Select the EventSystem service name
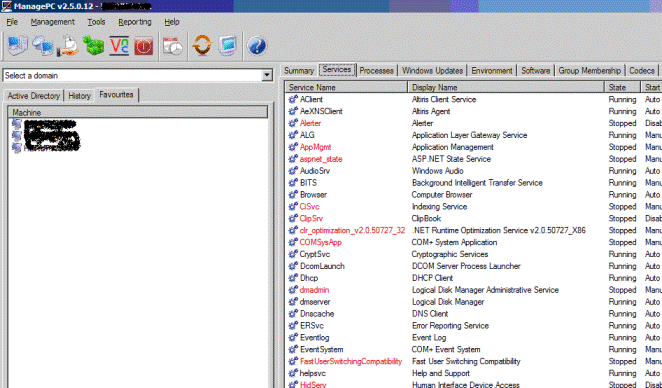Viewport: 662px width, 388px height. pos(321,350)
